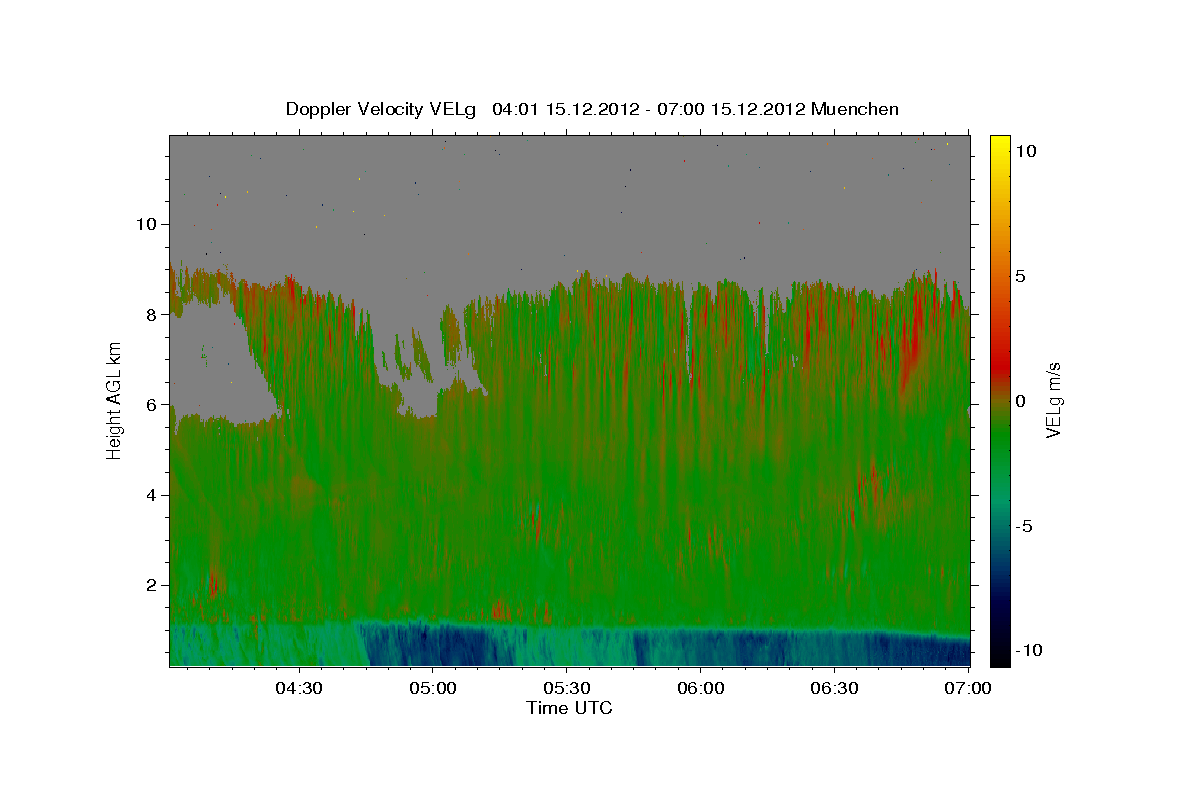Click the 'VELg m/s' colorbar label
Viewport: 1200px width, 800px height.
click(1053, 400)
